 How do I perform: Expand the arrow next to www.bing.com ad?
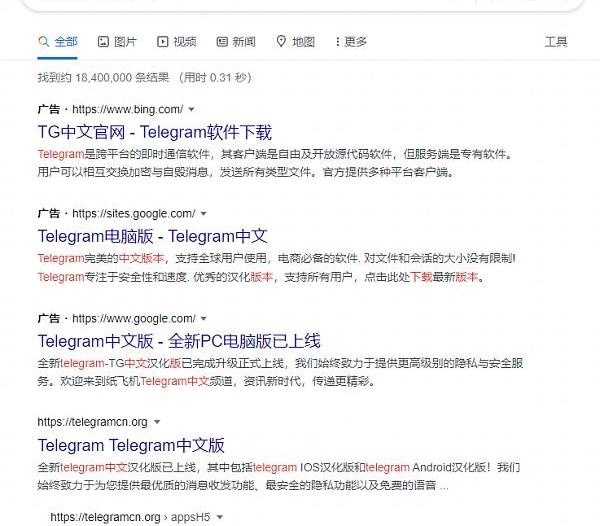(191, 109)
